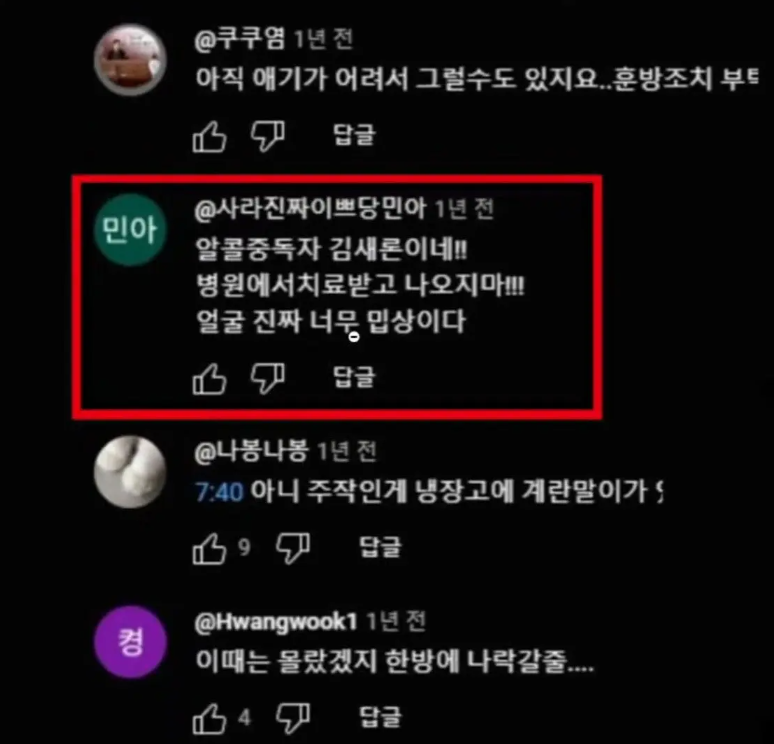Viewport: 774px width, 744px height.
Task: Like the comment by @사라진짜이쁘당민아
Action: point(209,379)
